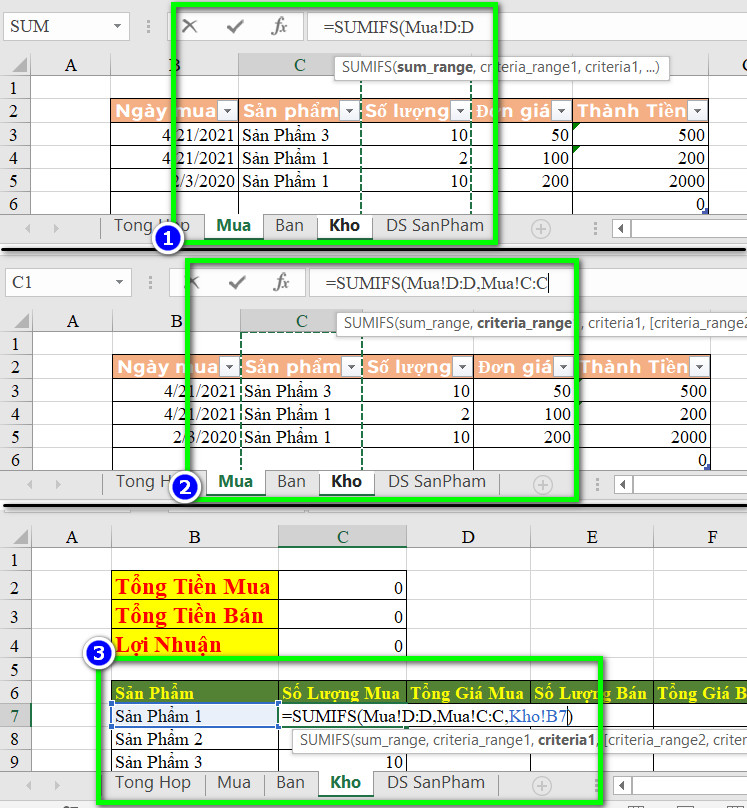This screenshot has width=747, height=808.
Task: Click Insert Function fx in top formula bar
Action: click(279, 26)
